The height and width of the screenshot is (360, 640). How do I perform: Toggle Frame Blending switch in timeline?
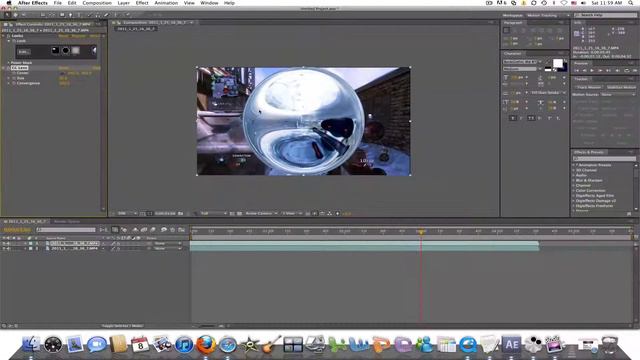click(144, 230)
